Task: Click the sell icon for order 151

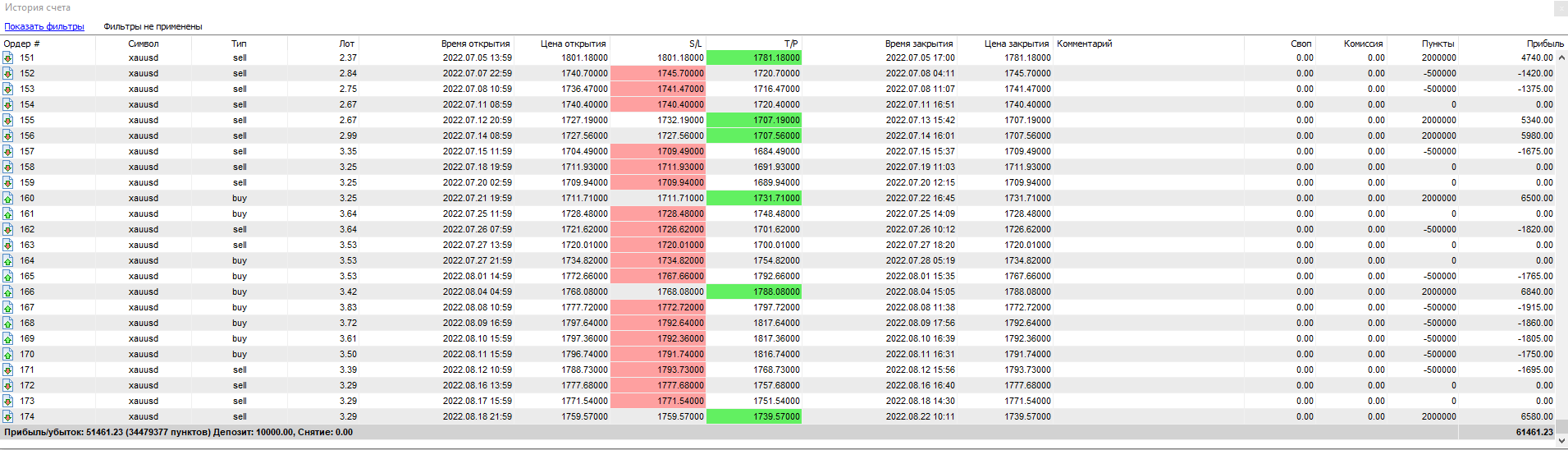Action: point(7,57)
